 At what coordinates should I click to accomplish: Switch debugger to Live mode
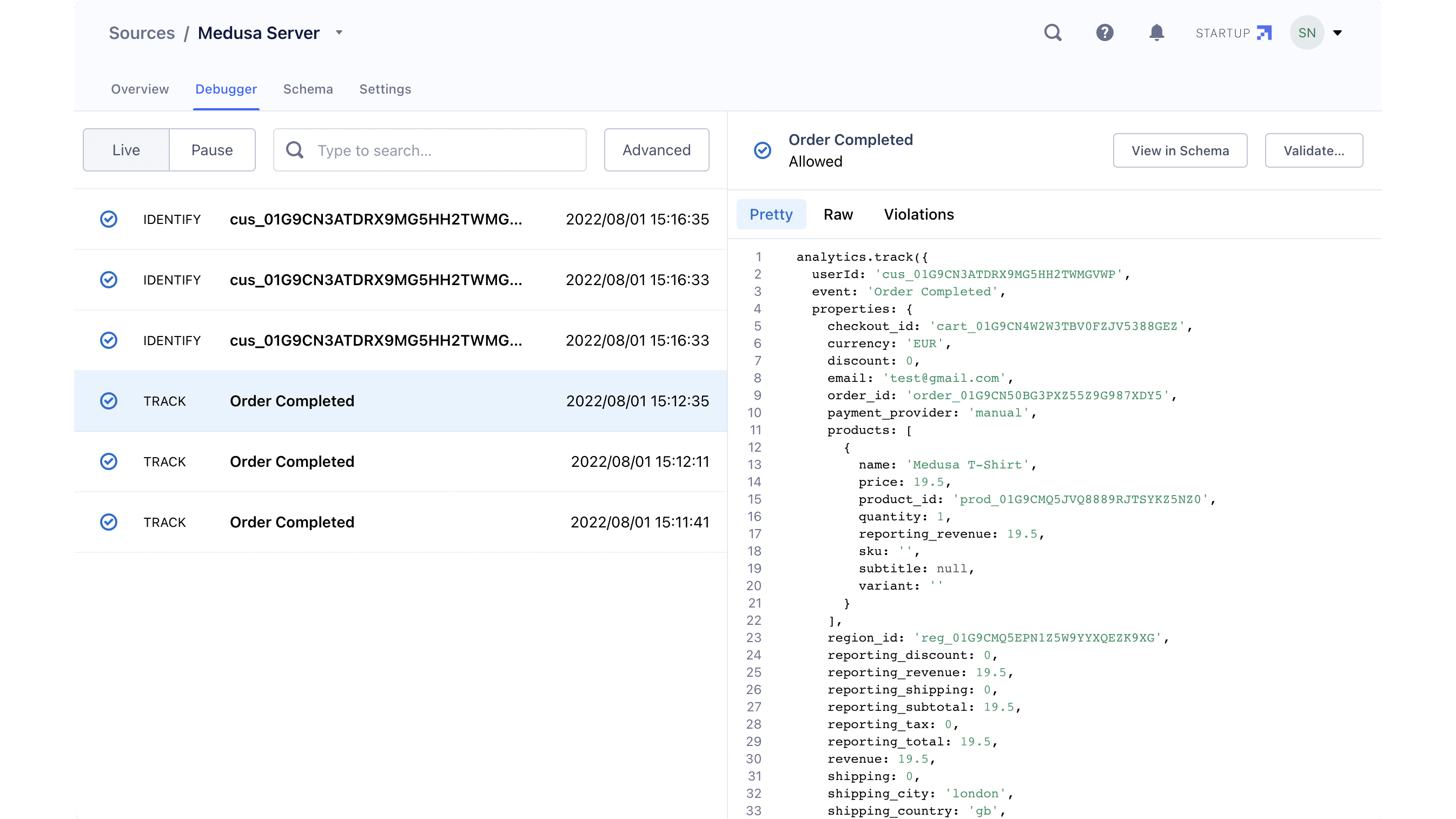coord(126,150)
